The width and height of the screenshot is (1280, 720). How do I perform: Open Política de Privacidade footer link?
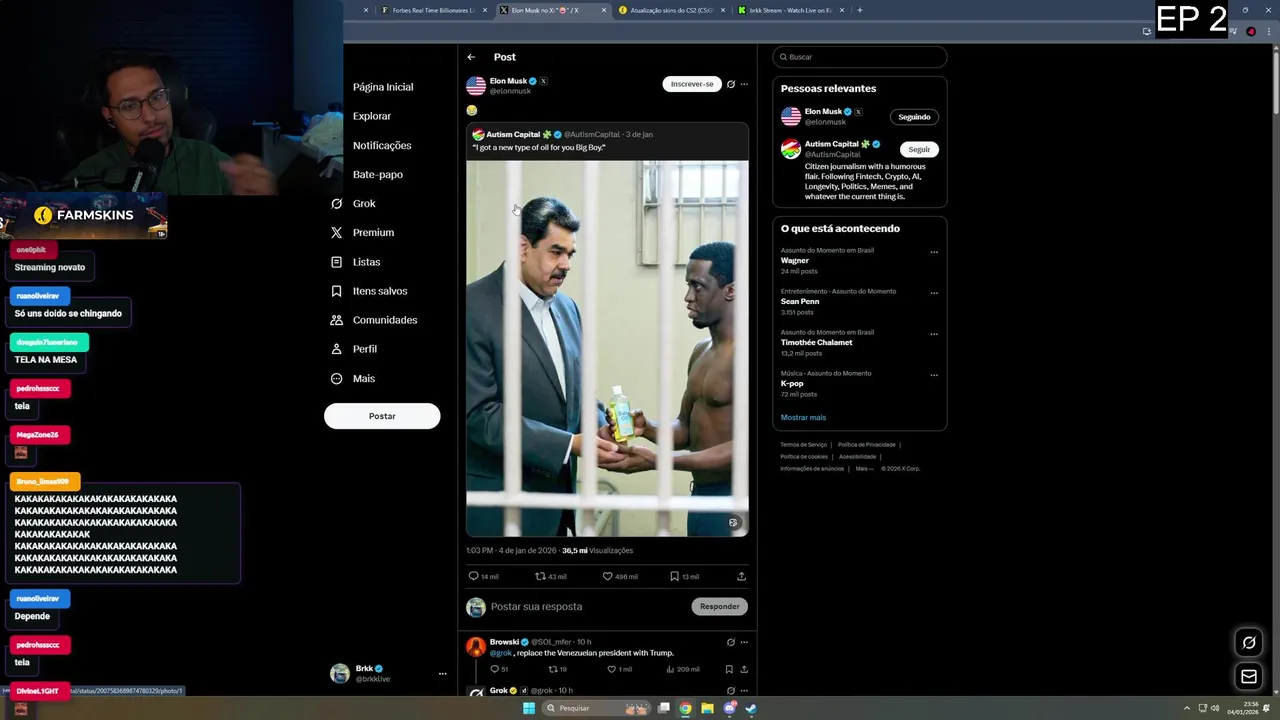(866, 444)
